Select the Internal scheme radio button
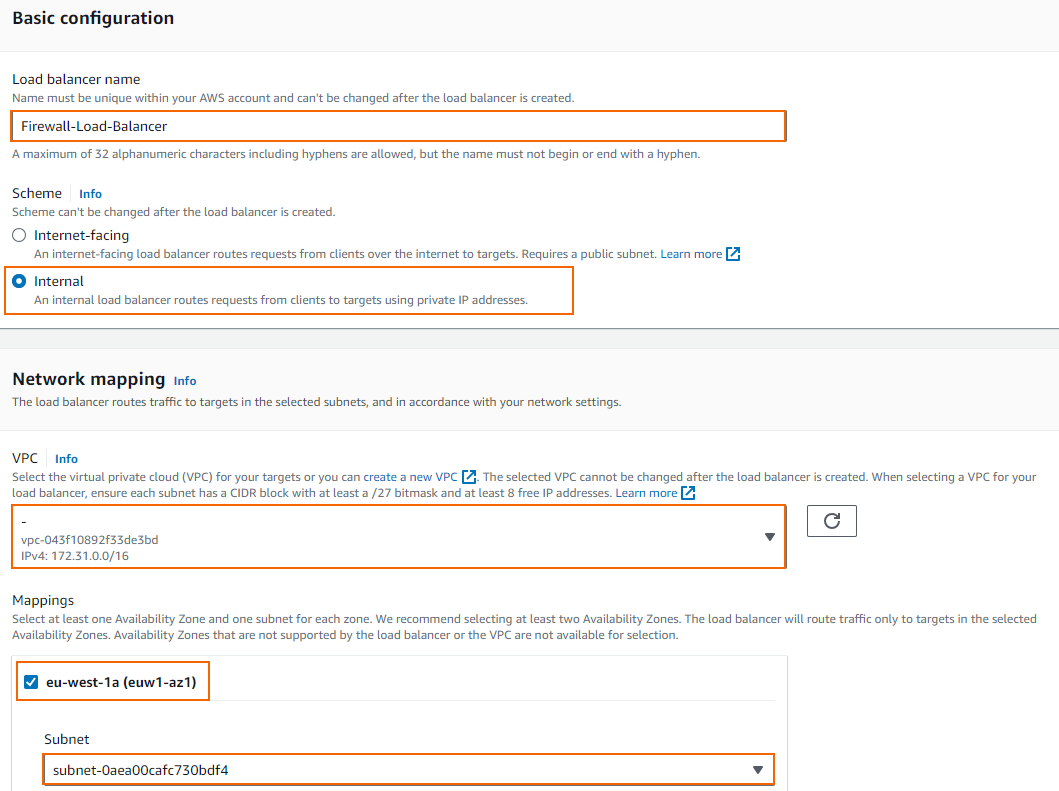The height and width of the screenshot is (791, 1059). pos(20,281)
